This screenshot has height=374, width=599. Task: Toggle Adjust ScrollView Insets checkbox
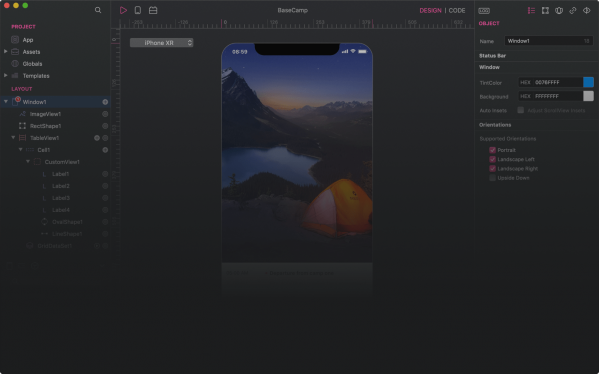(520, 110)
